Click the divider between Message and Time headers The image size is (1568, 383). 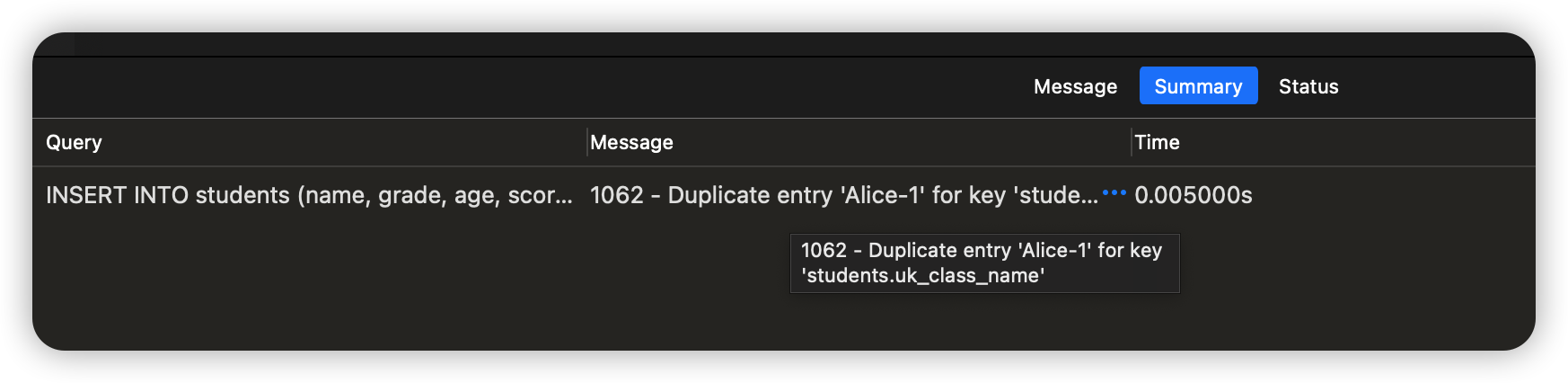coord(1131,142)
